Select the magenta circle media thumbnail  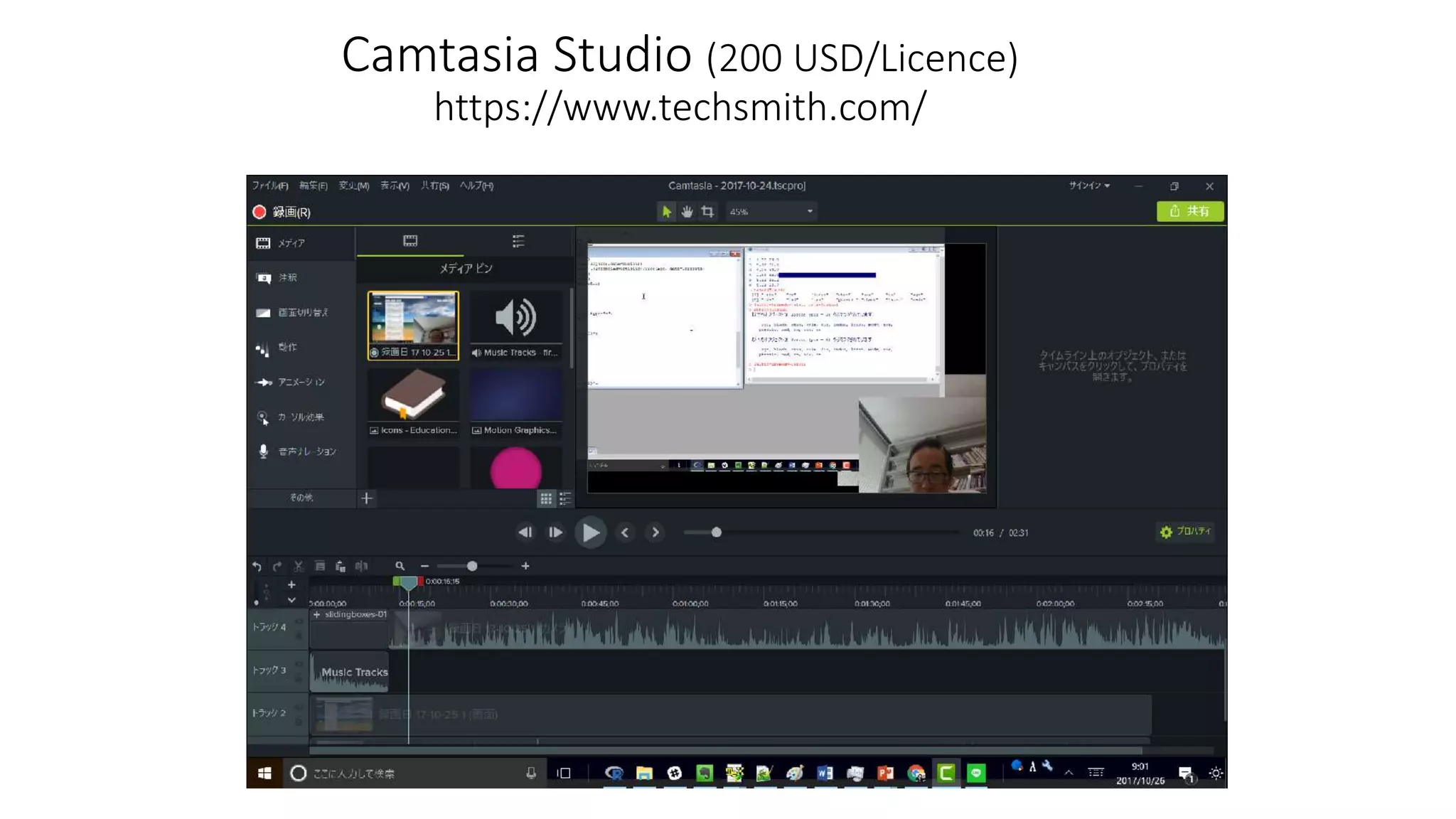tap(516, 467)
